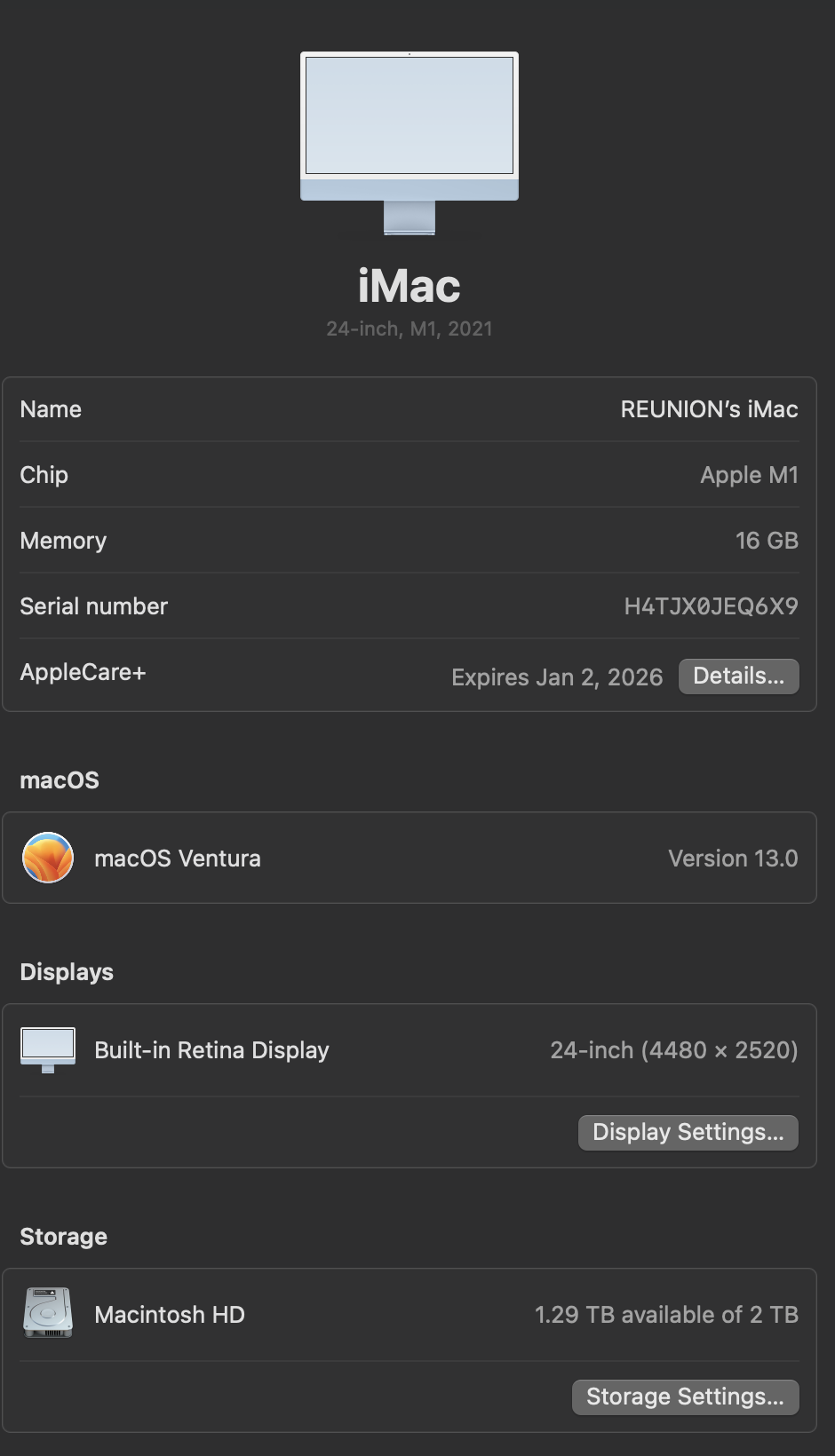Click the 24-inch, M1, 2021 subtitle
Image resolution: width=835 pixels, height=1456 pixels.
tap(410, 328)
